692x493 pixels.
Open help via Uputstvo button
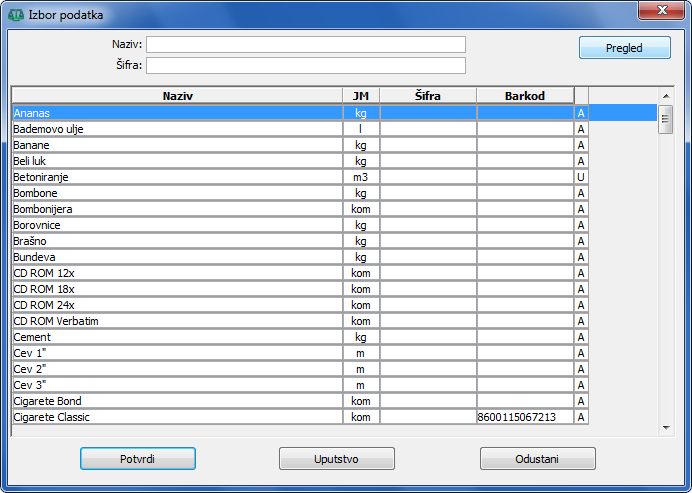[x=337, y=458]
